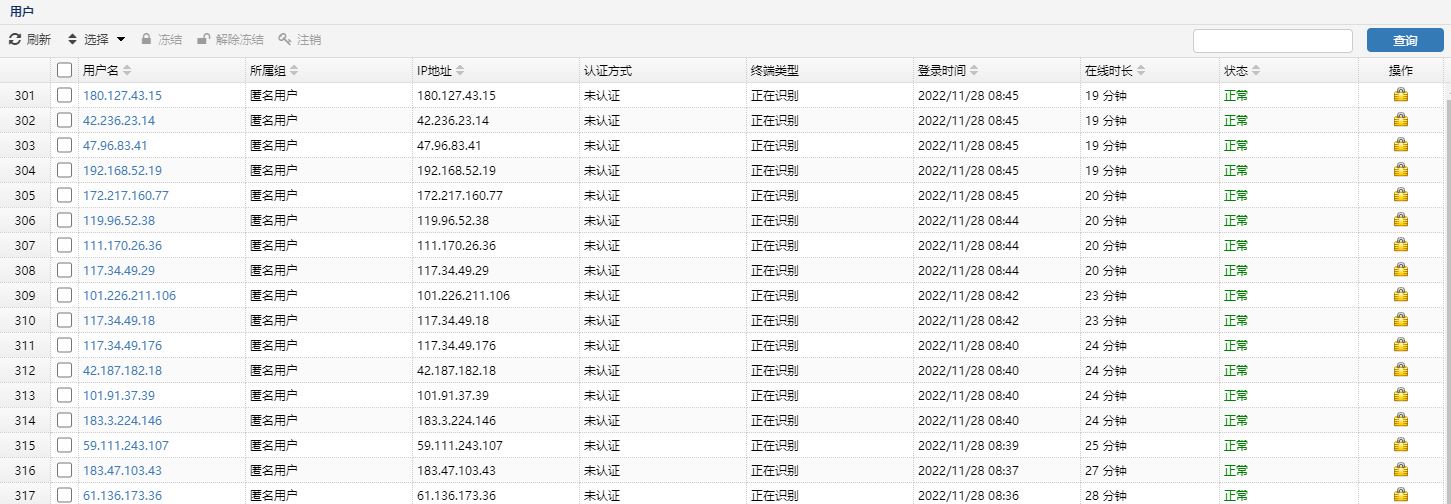Image resolution: width=1451 pixels, height=504 pixels.
Task: Click the lock icon for row 313
Action: click(1401, 395)
